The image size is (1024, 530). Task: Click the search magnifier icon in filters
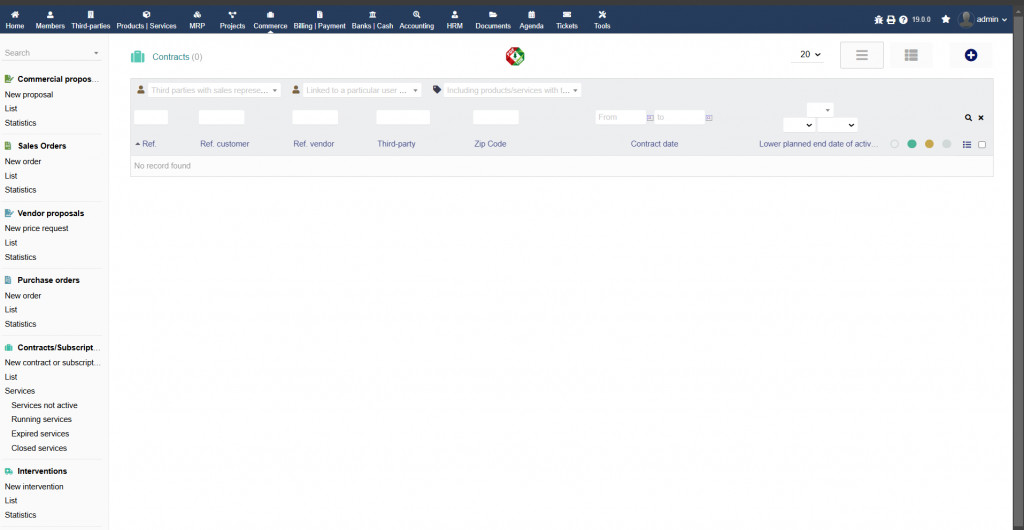968,117
